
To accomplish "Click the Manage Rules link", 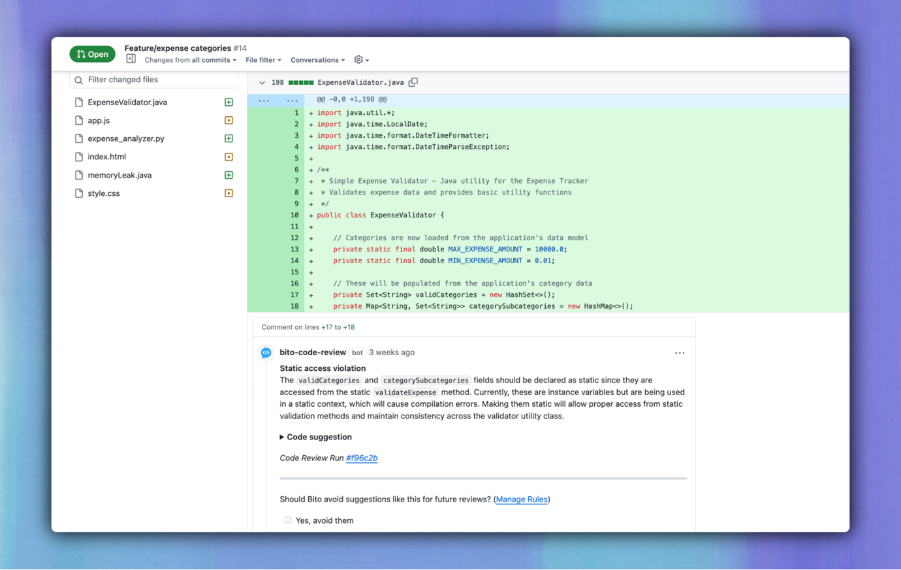I will coord(522,499).
